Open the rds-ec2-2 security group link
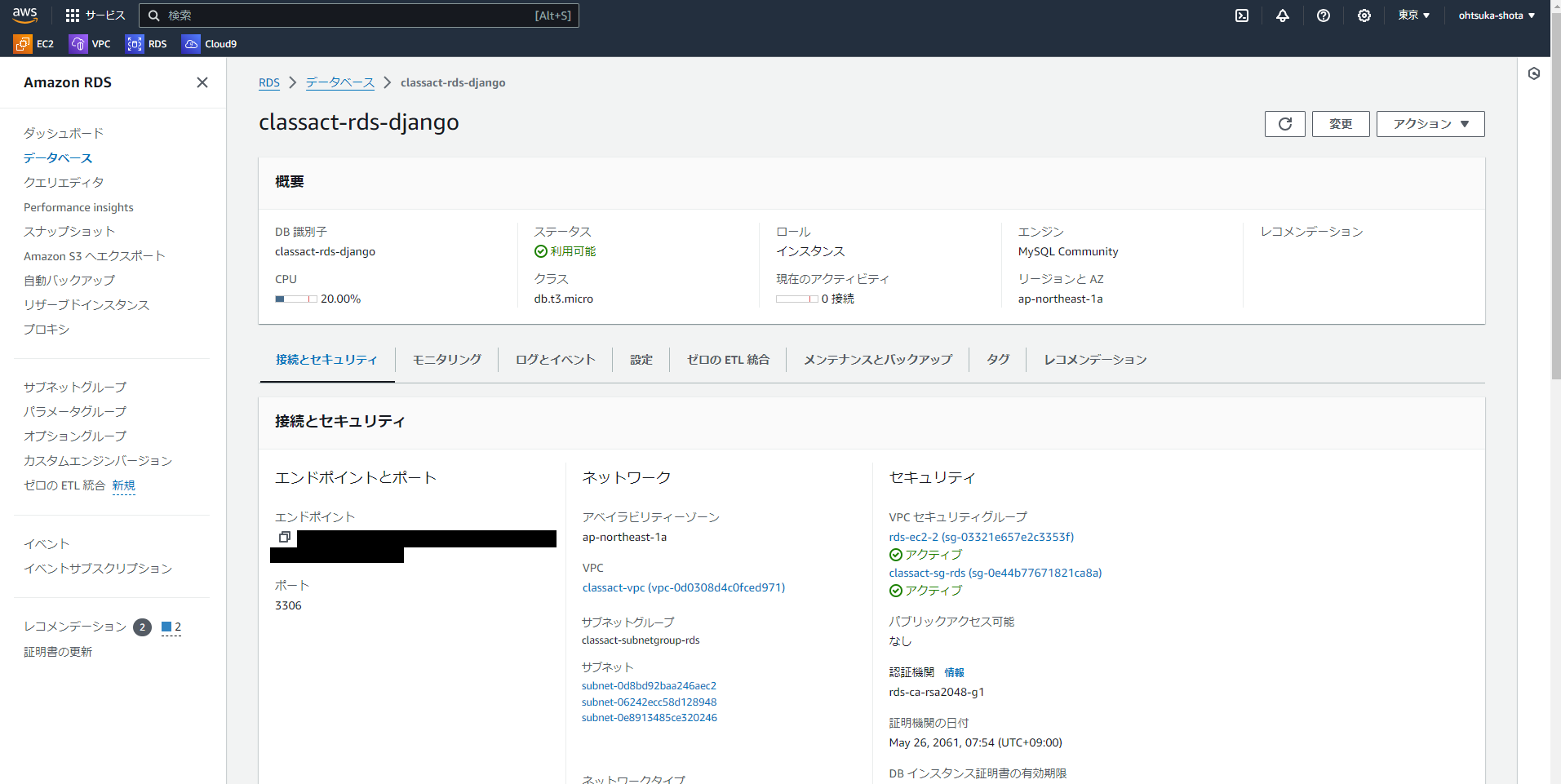Image resolution: width=1561 pixels, height=784 pixels. tap(982, 537)
